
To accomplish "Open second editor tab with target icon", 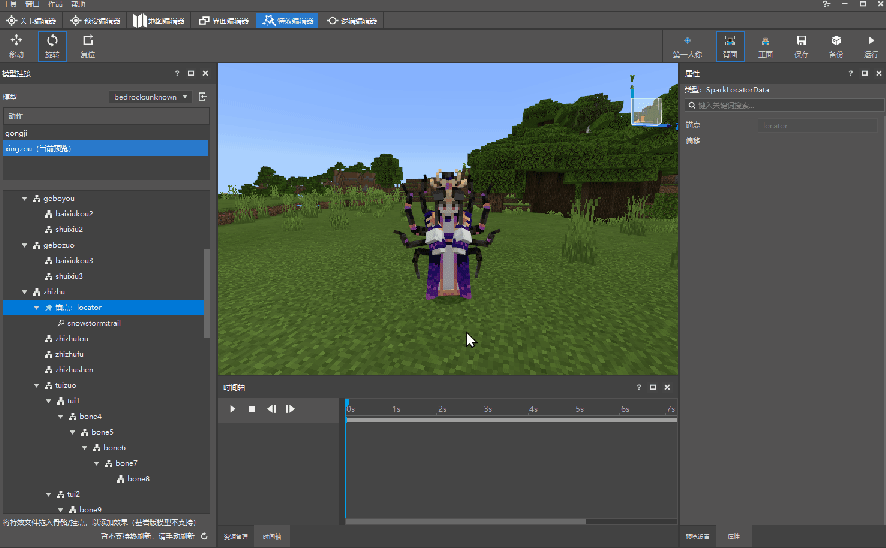I will point(95,21).
